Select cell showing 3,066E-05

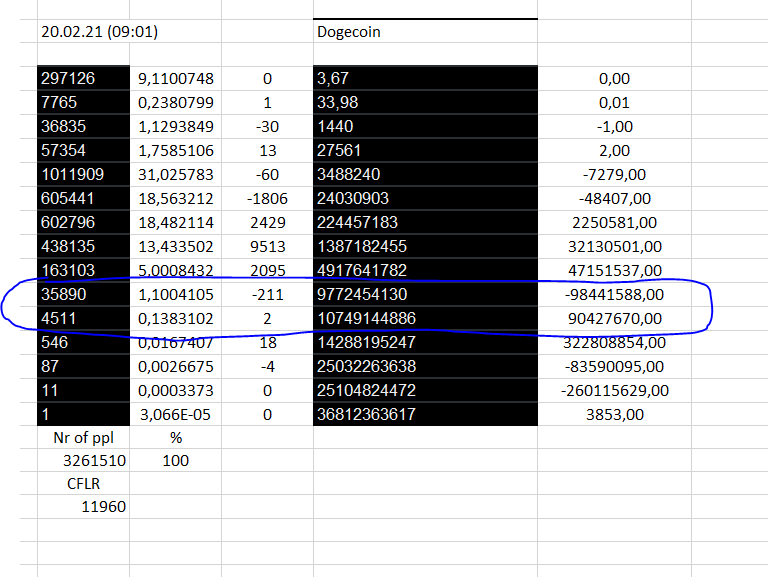click(x=175, y=414)
